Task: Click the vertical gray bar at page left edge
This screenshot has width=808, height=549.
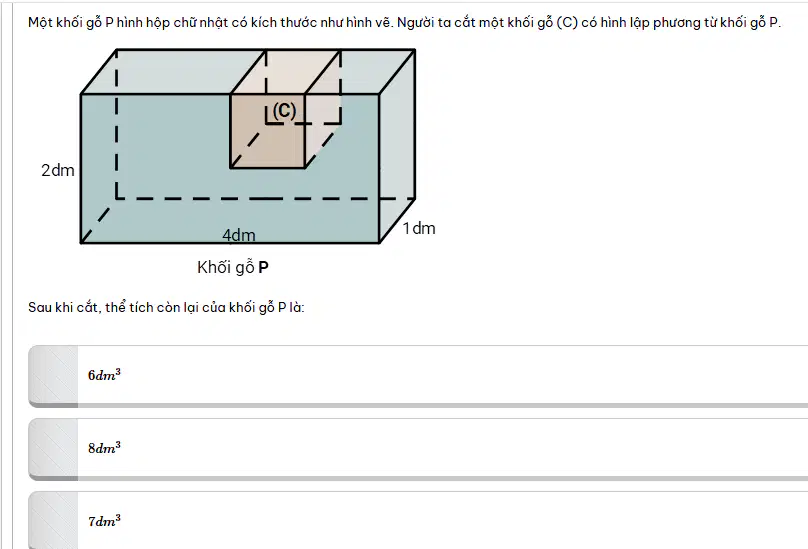Action: click(x=2, y=274)
